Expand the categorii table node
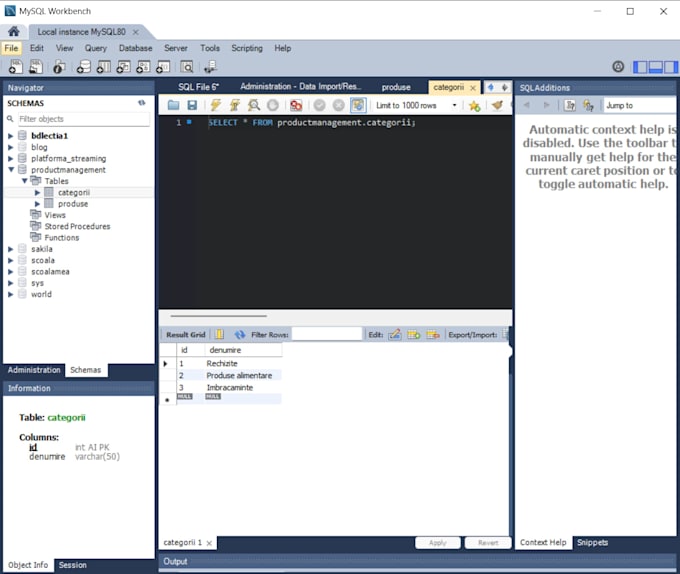The width and height of the screenshot is (680, 574). coord(37,192)
